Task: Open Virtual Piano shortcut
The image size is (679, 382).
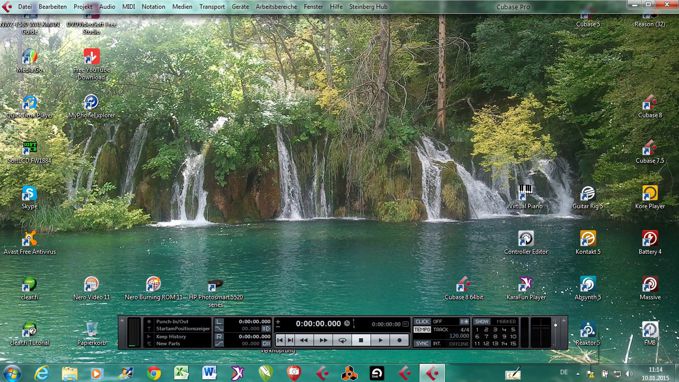Action: [x=525, y=197]
